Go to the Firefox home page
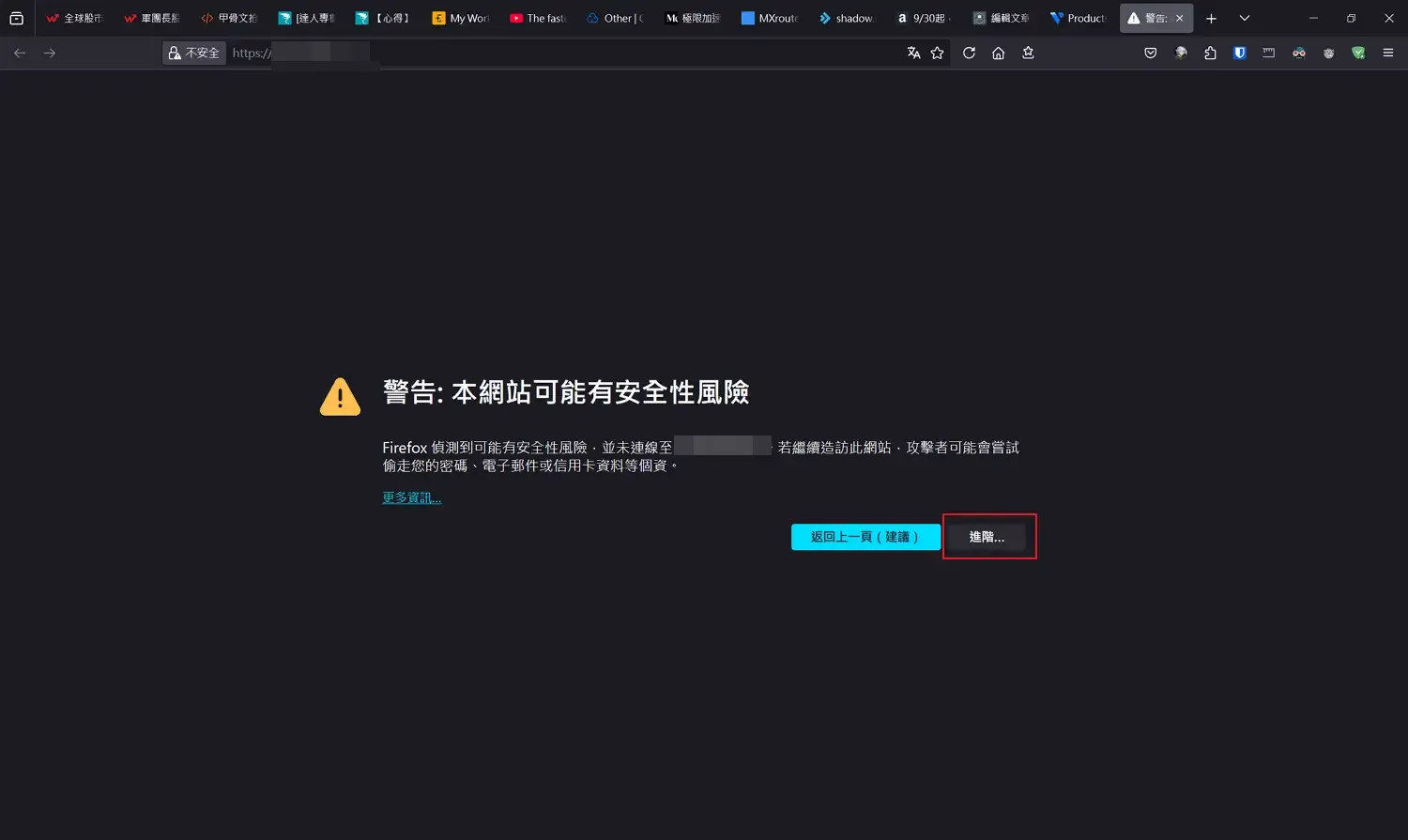The image size is (1408, 840). [x=998, y=53]
